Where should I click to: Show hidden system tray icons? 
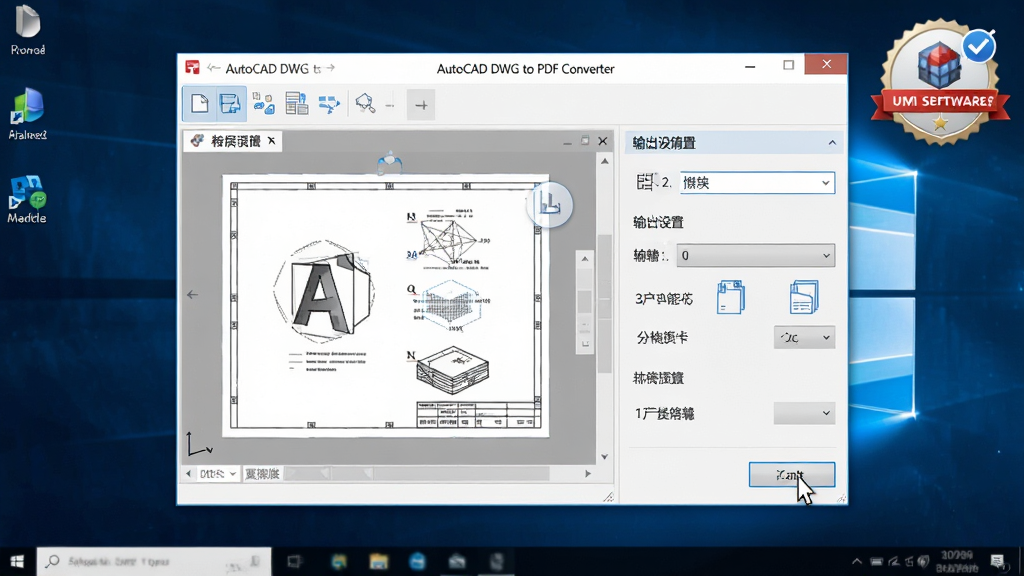(x=857, y=561)
